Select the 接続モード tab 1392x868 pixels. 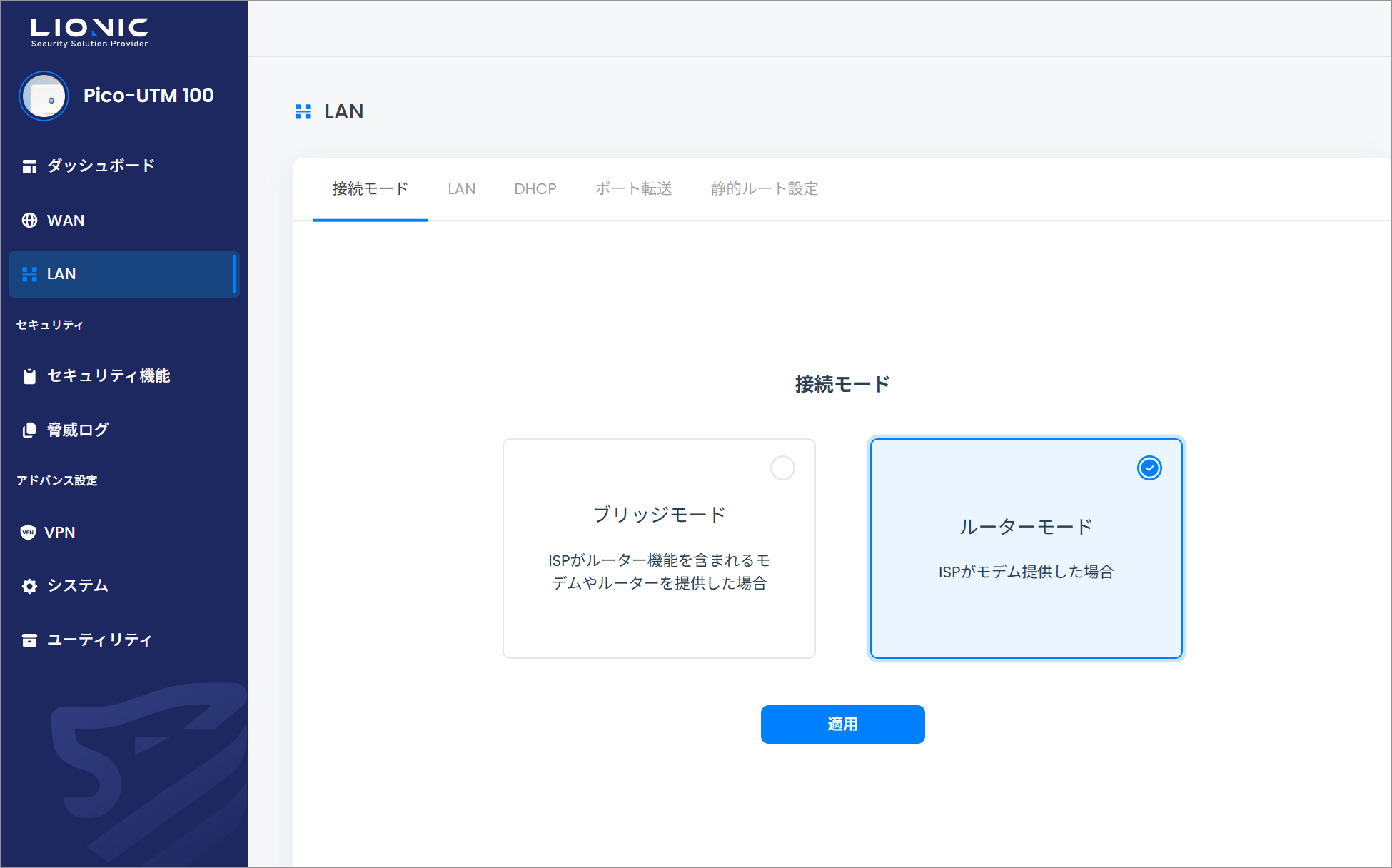pos(370,189)
